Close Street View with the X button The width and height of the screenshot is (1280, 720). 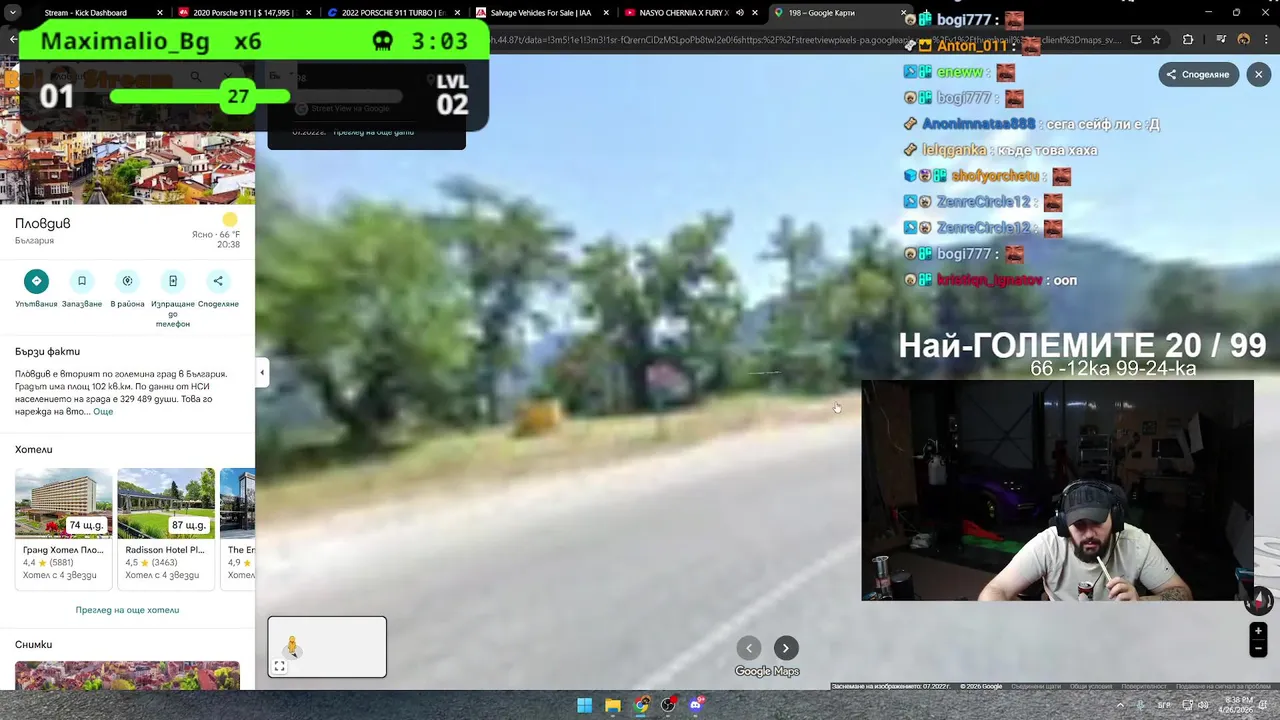(x=1258, y=74)
